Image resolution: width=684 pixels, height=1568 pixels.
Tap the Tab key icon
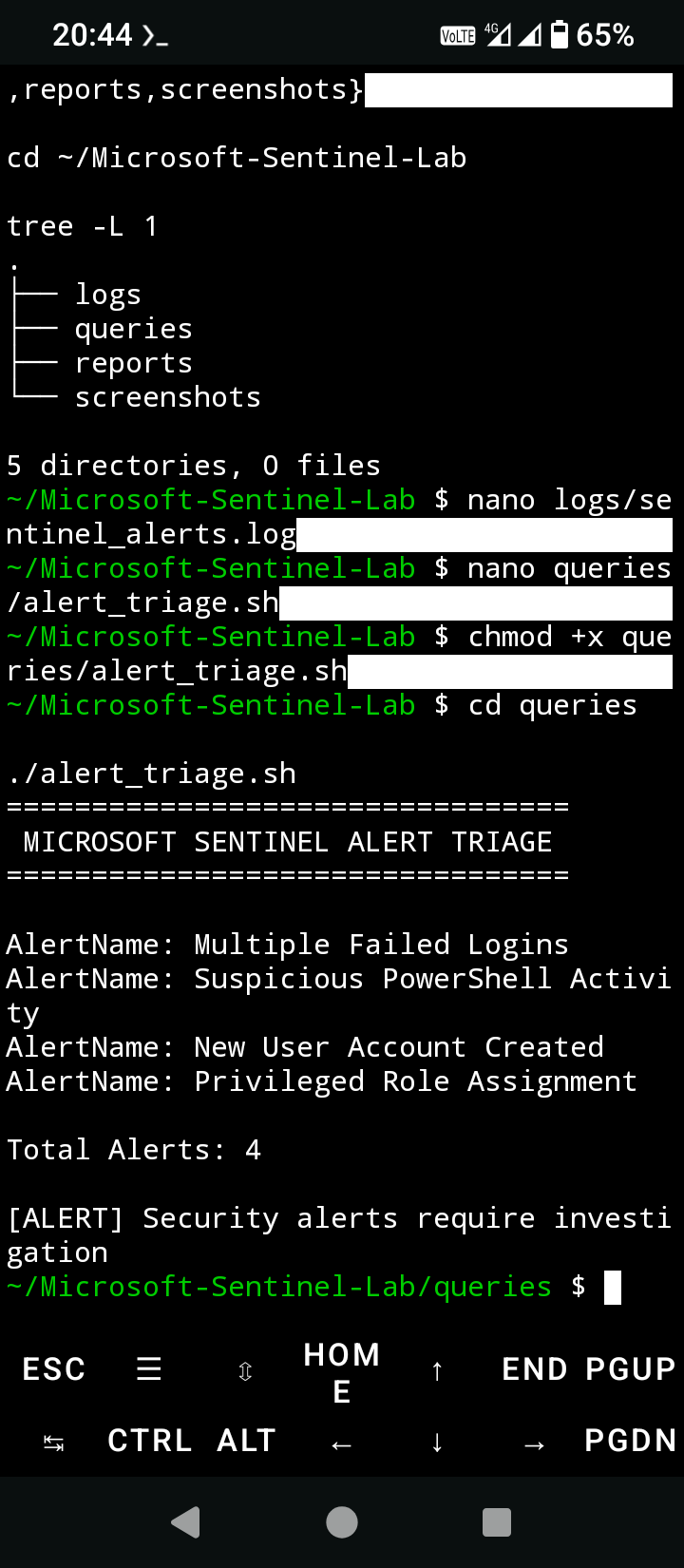pos(54,1444)
